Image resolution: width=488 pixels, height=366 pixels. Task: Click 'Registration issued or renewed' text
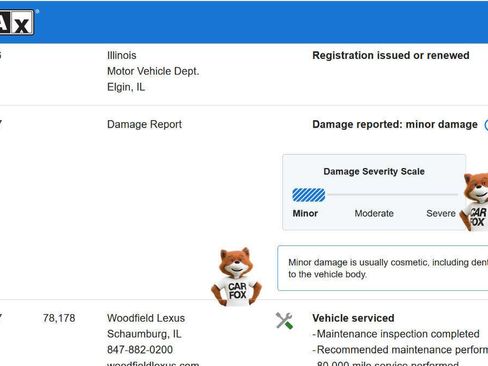pos(391,55)
